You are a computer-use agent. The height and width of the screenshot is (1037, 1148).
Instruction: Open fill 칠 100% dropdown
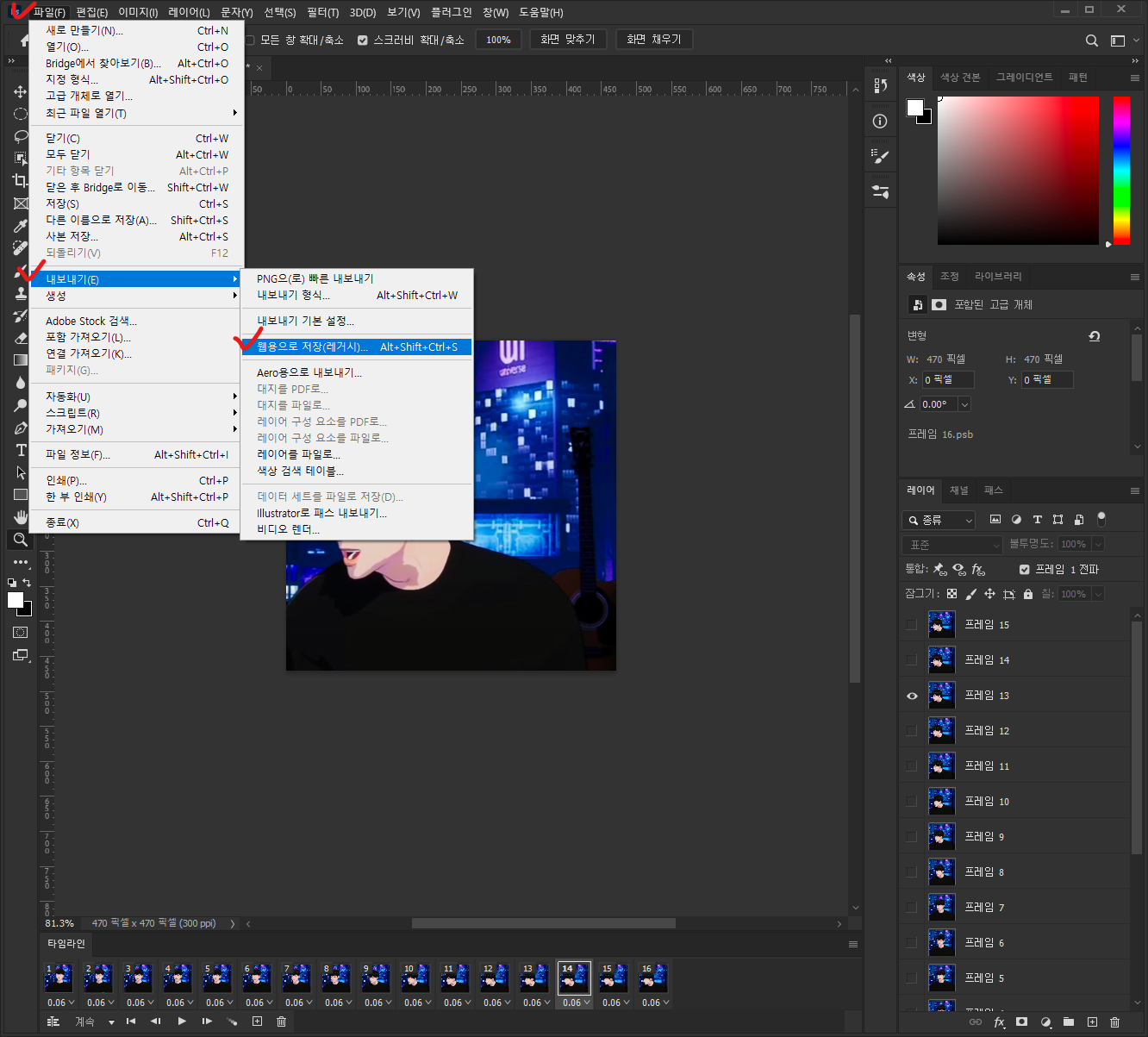(x=1098, y=594)
